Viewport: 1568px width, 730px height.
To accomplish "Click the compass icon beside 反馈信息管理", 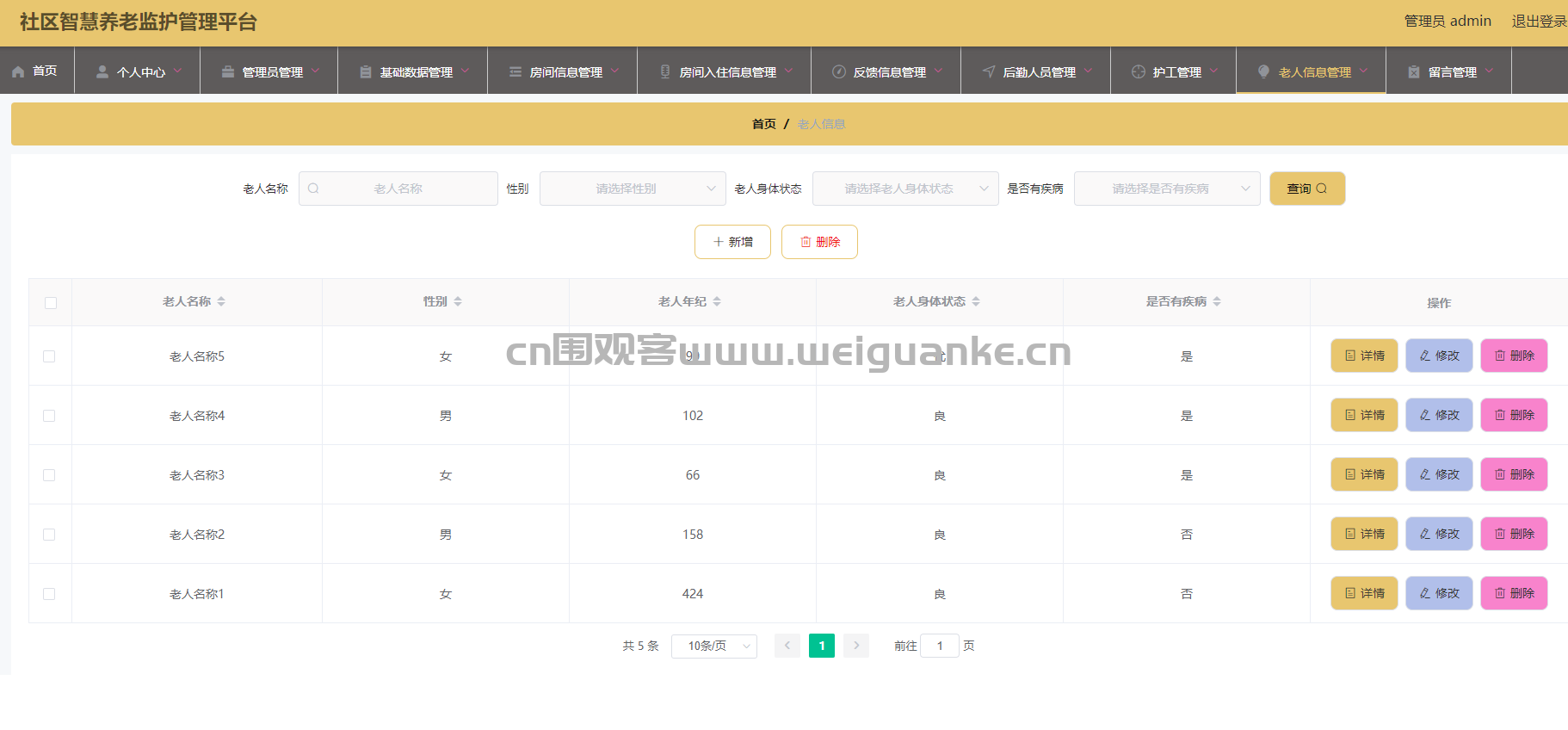I will [839, 71].
